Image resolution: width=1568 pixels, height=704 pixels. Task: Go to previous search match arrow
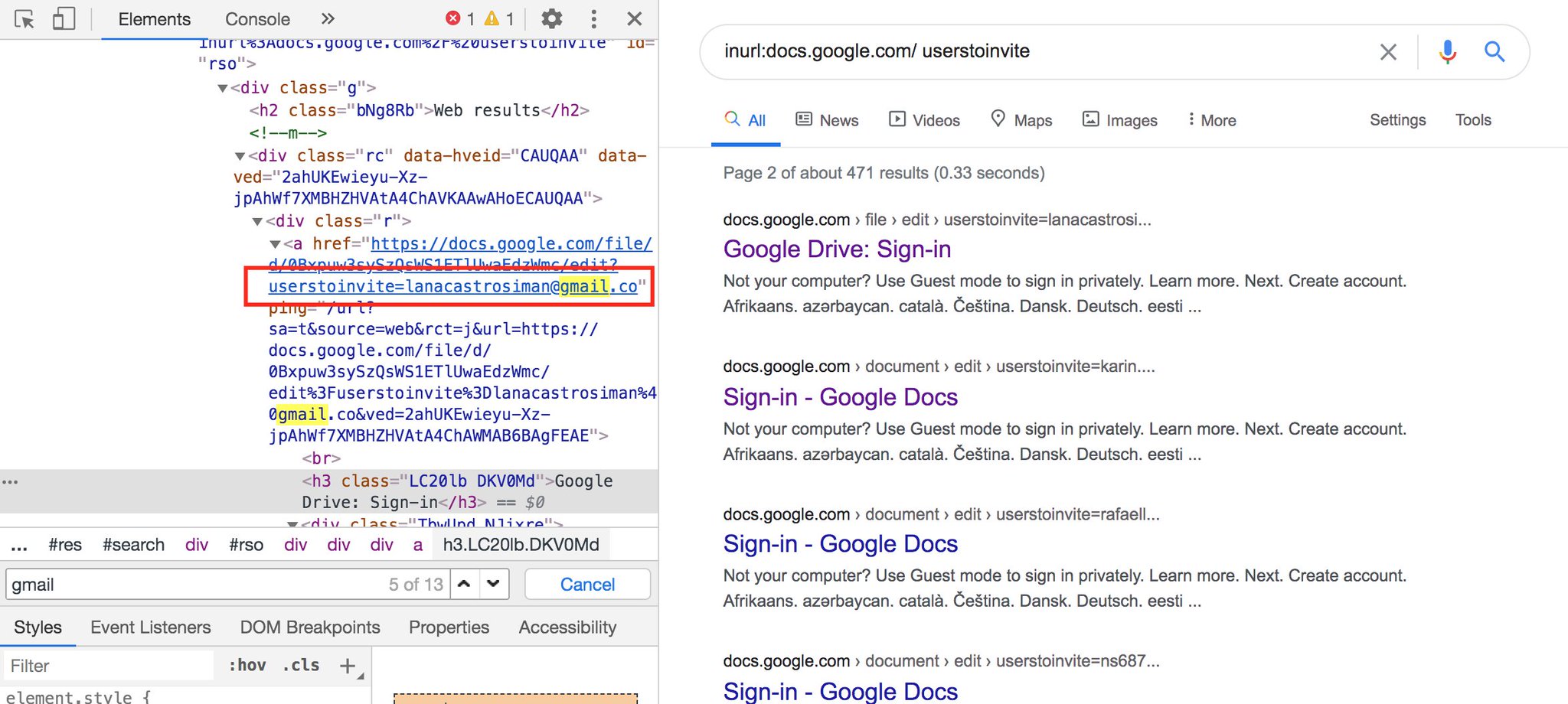464,584
